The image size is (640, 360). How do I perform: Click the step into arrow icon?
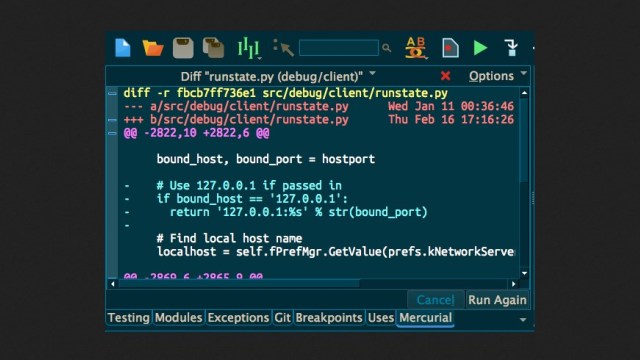coord(511,48)
